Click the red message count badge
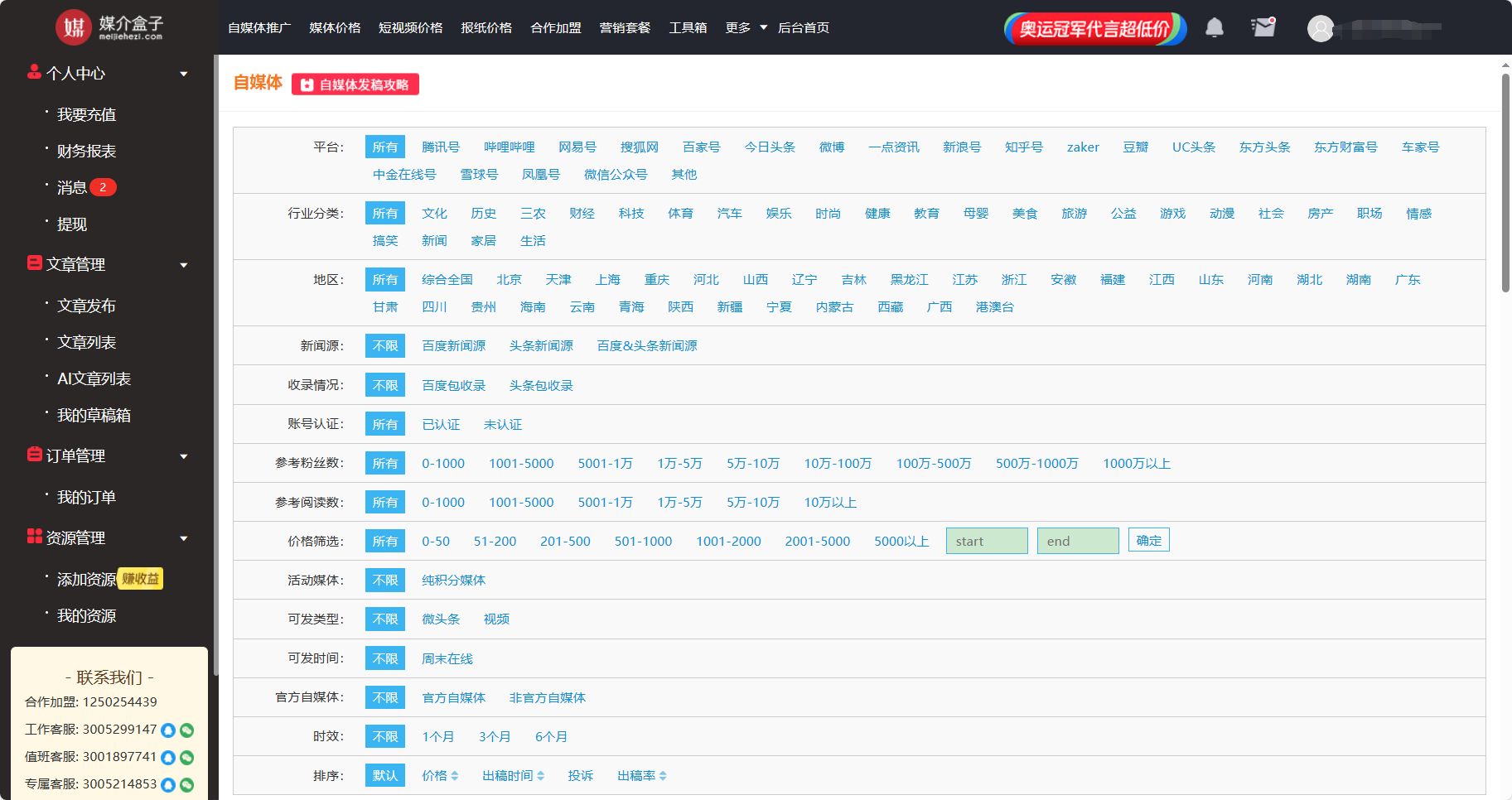 (103, 187)
